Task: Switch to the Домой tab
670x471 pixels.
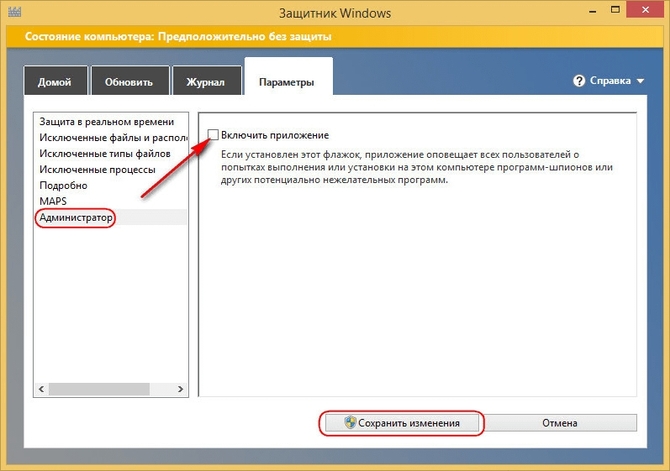Action: pos(55,81)
